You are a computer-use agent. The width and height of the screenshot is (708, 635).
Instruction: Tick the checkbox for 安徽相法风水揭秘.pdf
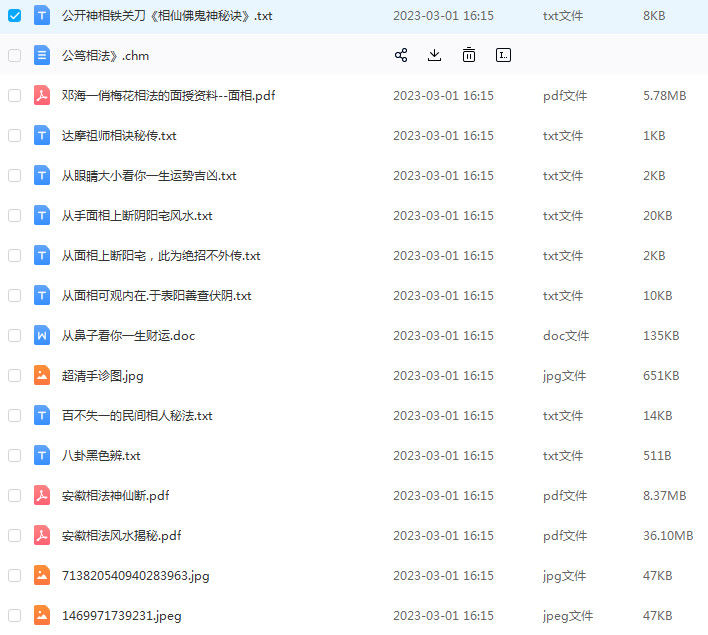(x=14, y=536)
